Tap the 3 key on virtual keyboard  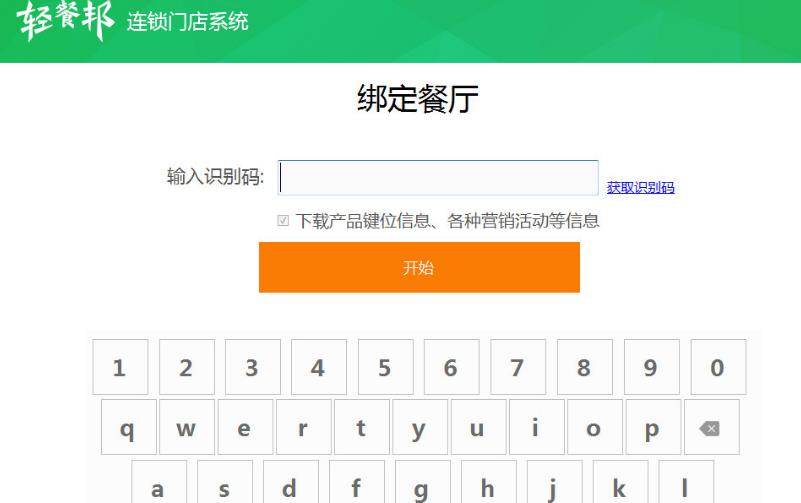point(252,368)
